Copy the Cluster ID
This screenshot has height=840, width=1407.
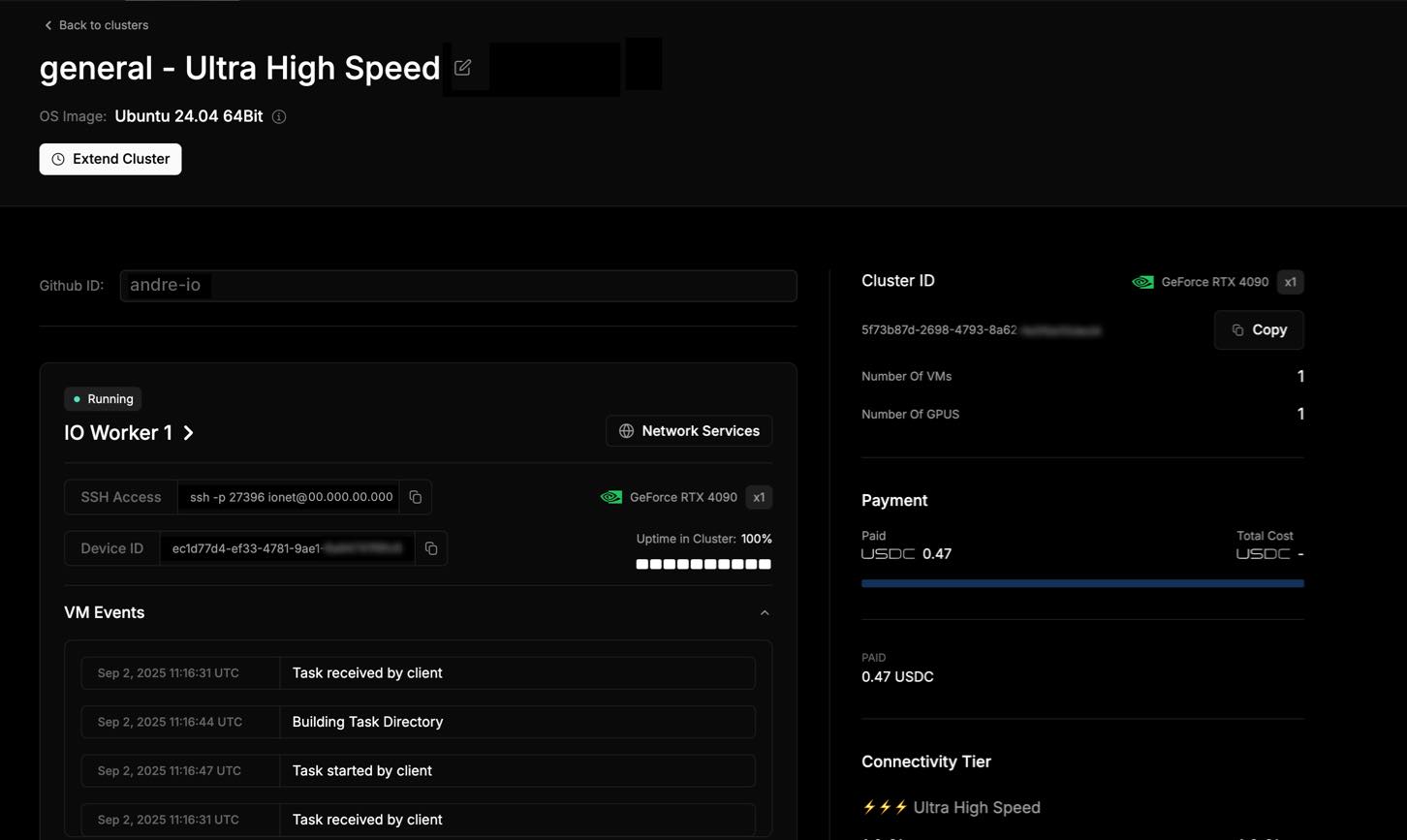[1259, 330]
